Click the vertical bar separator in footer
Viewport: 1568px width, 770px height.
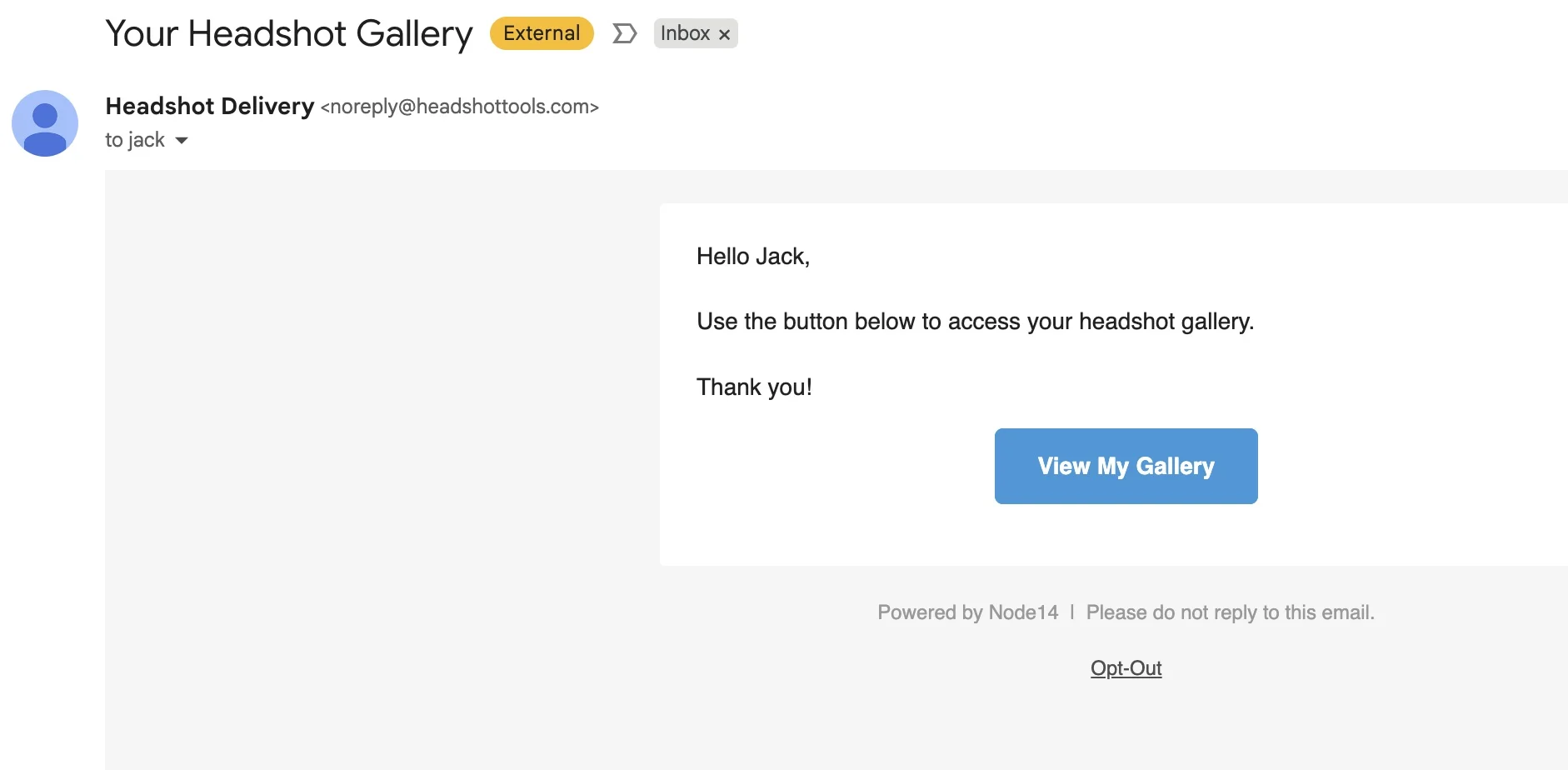point(1072,612)
